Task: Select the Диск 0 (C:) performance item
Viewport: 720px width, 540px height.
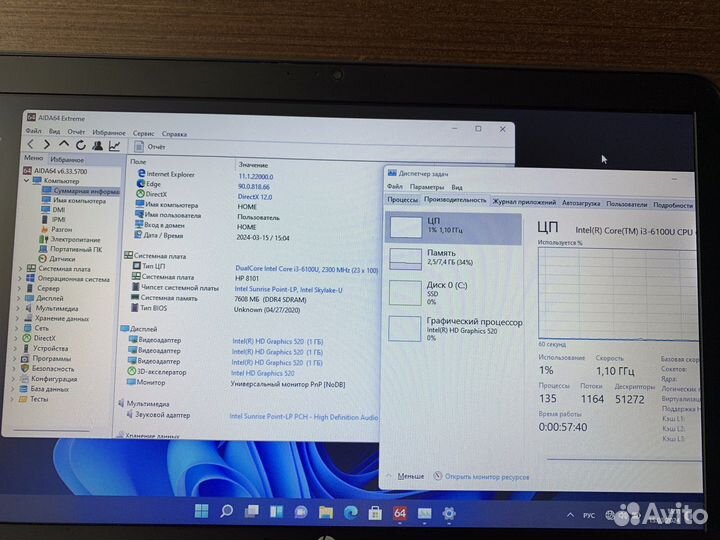Action: pyautogui.click(x=454, y=293)
